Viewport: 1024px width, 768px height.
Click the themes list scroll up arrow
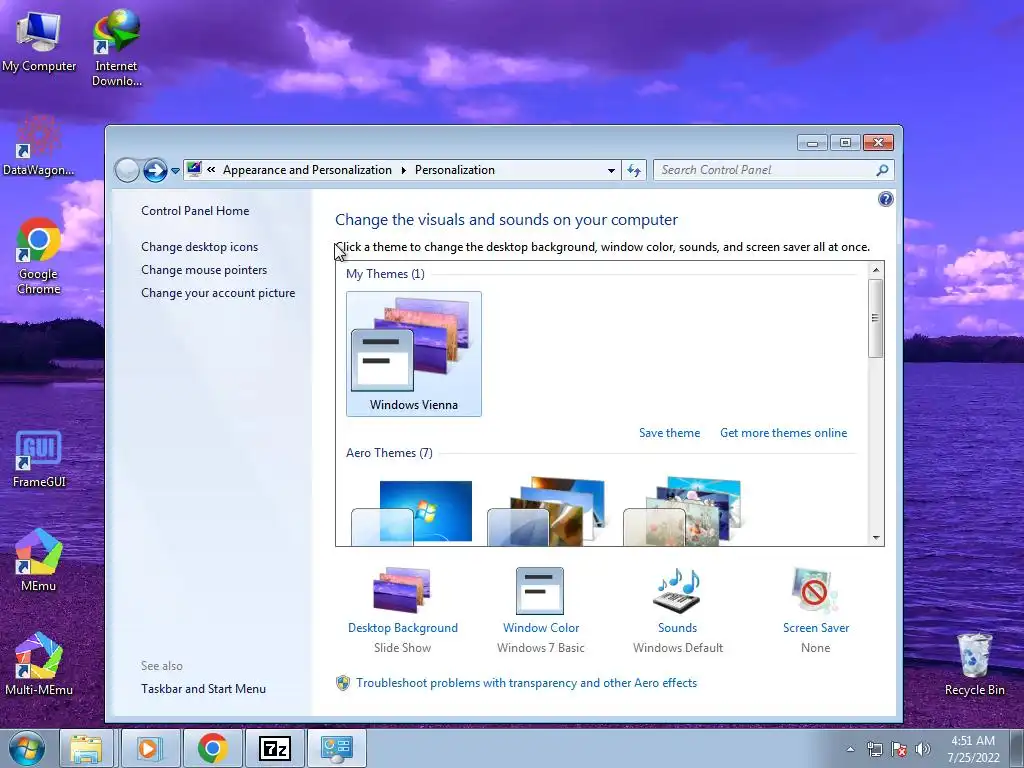coord(876,270)
